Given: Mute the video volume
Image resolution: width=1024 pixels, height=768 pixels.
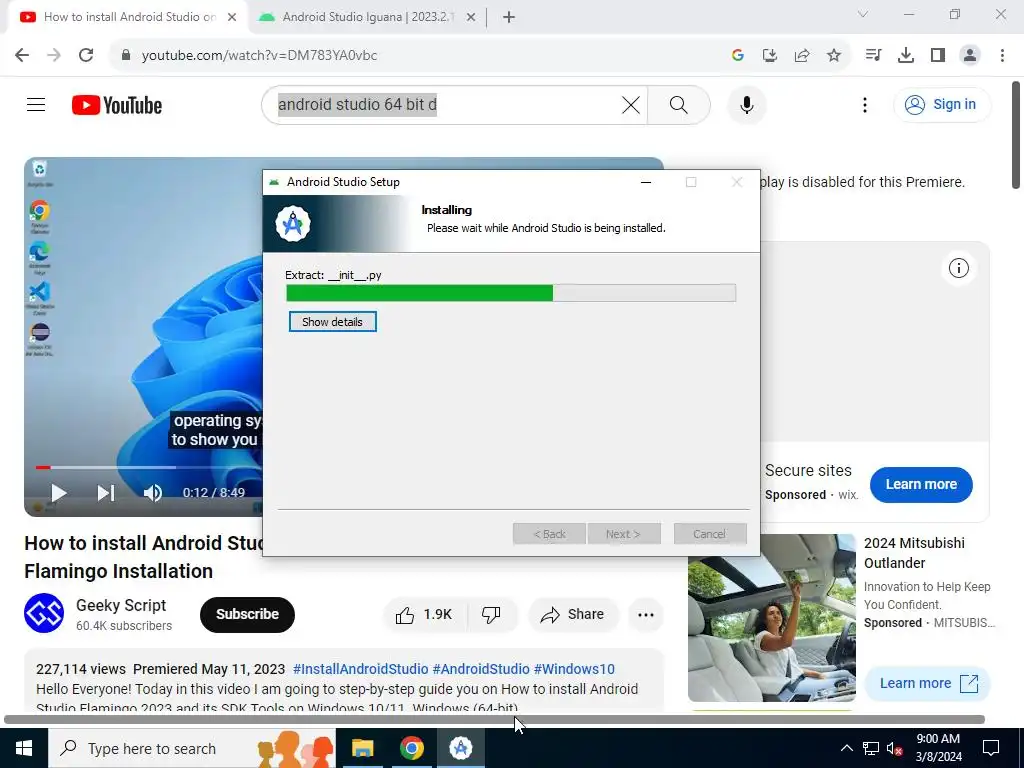Looking at the screenshot, I should tap(152, 492).
